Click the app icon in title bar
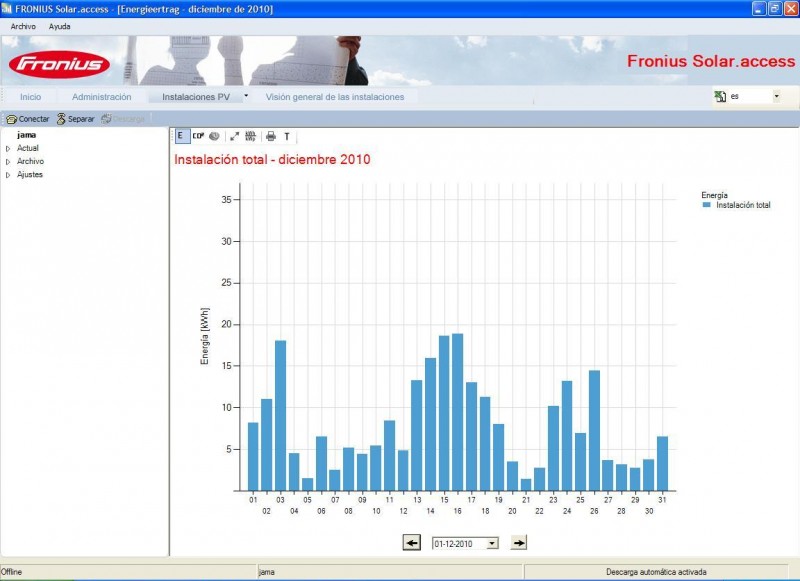 7,9
